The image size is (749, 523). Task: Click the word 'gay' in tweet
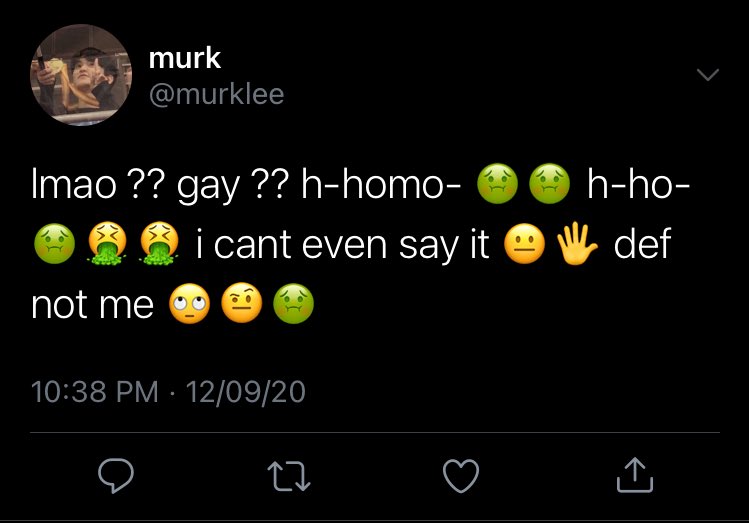pyautogui.click(x=207, y=187)
